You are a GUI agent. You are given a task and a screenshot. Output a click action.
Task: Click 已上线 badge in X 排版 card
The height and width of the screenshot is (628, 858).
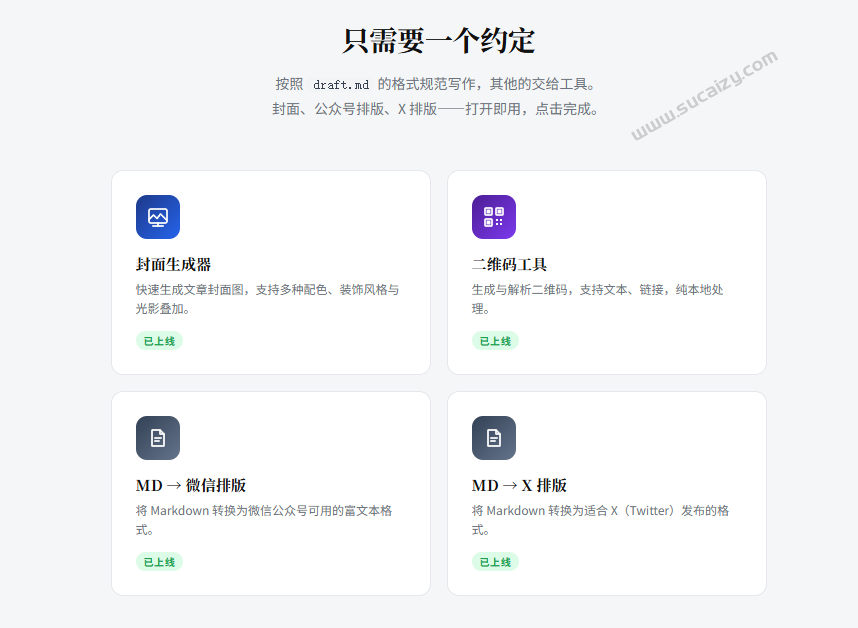pyautogui.click(x=495, y=562)
